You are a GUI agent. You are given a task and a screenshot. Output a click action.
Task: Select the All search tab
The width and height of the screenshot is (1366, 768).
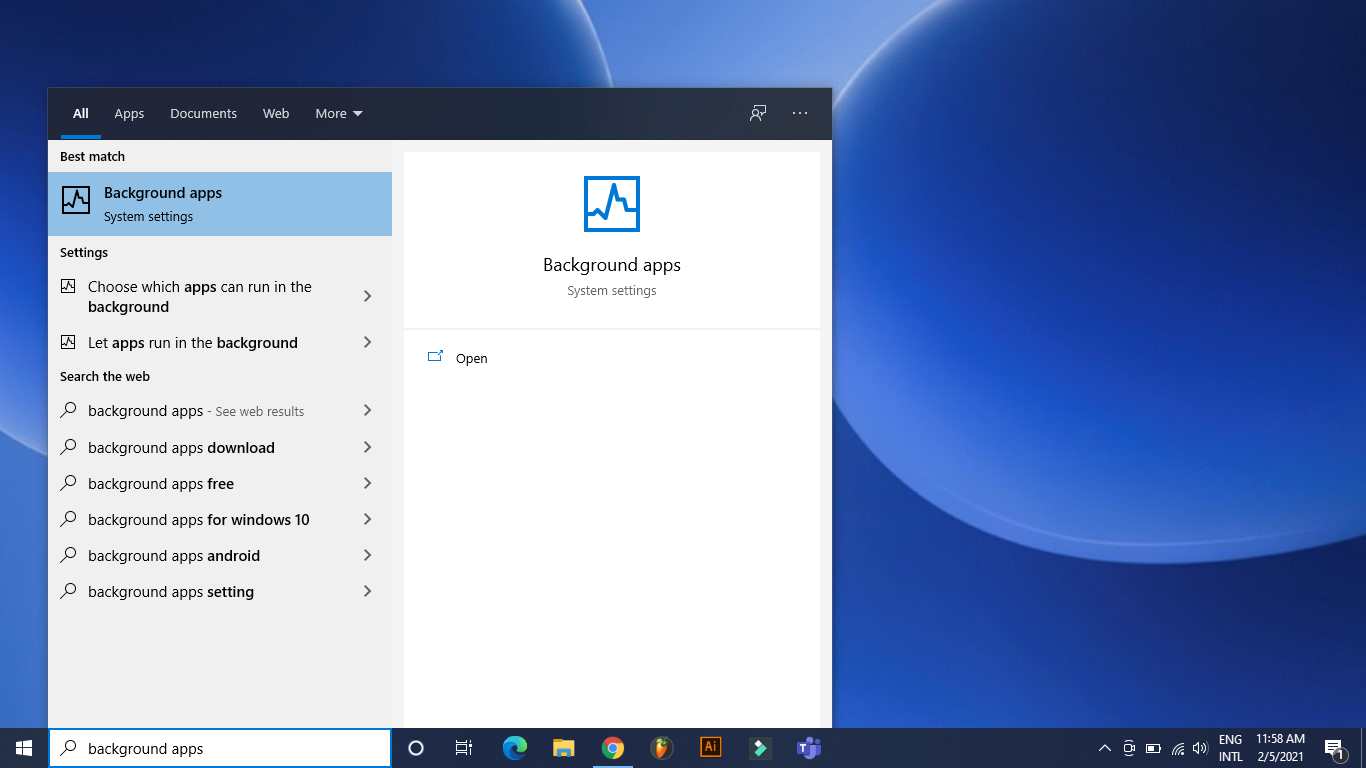click(81, 114)
